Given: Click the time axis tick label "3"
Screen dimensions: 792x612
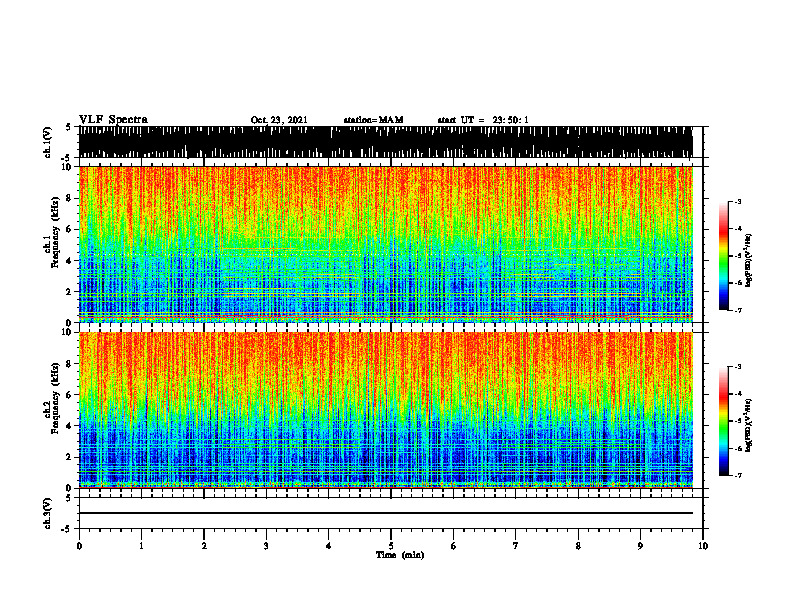Looking at the screenshot, I should tap(266, 546).
